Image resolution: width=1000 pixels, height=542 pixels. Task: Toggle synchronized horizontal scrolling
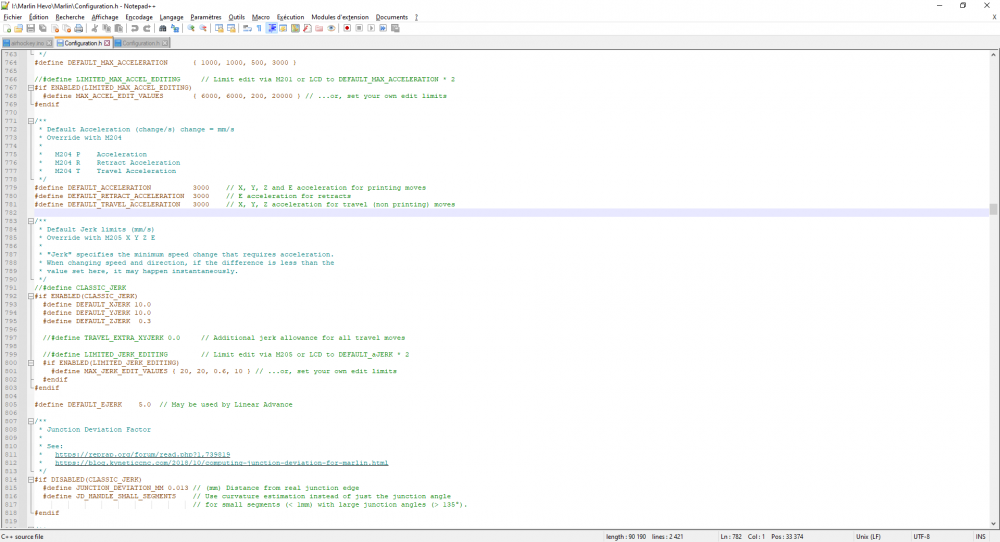[231, 28]
